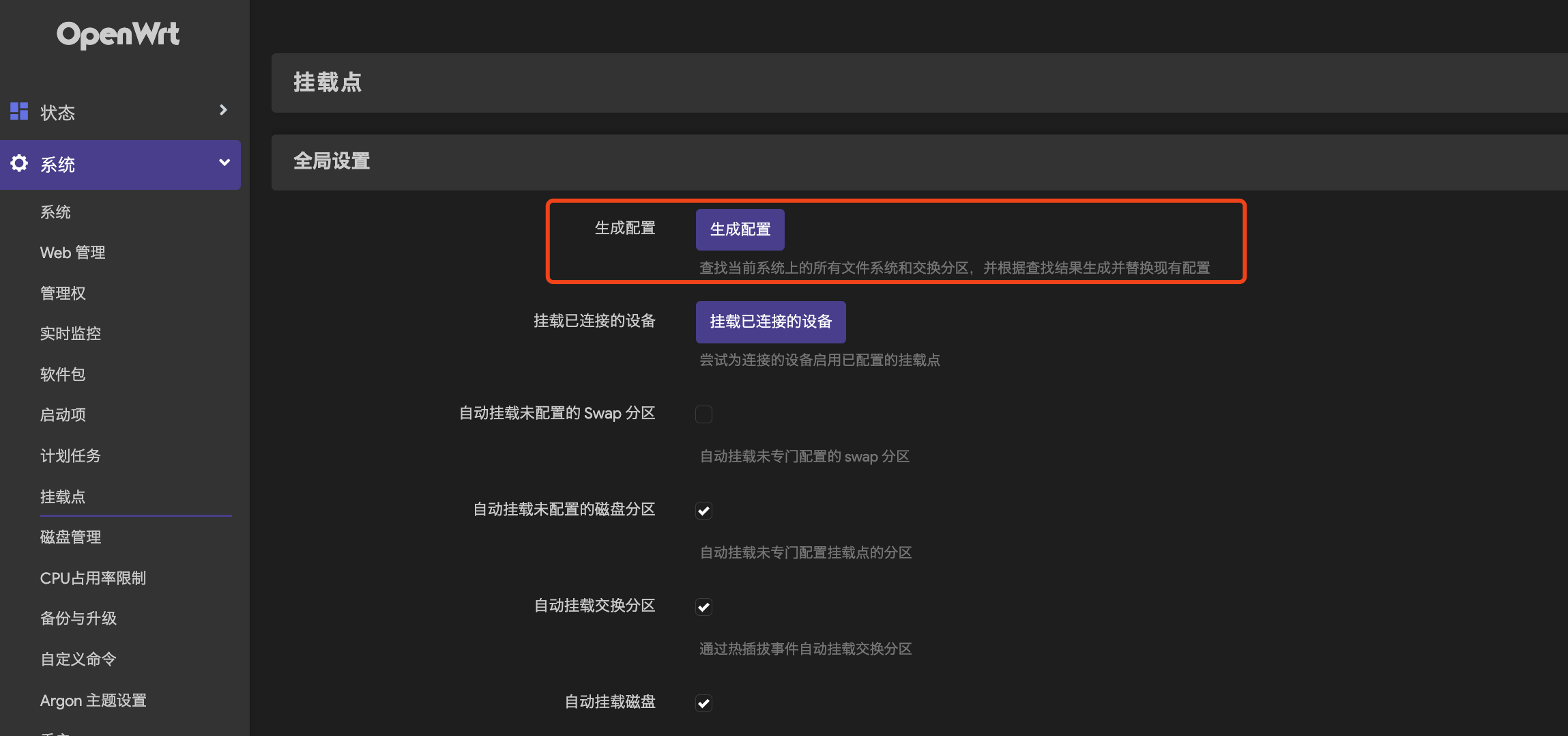Select 实时监控 in sidebar
This screenshot has height=736, width=1568.
(x=70, y=334)
